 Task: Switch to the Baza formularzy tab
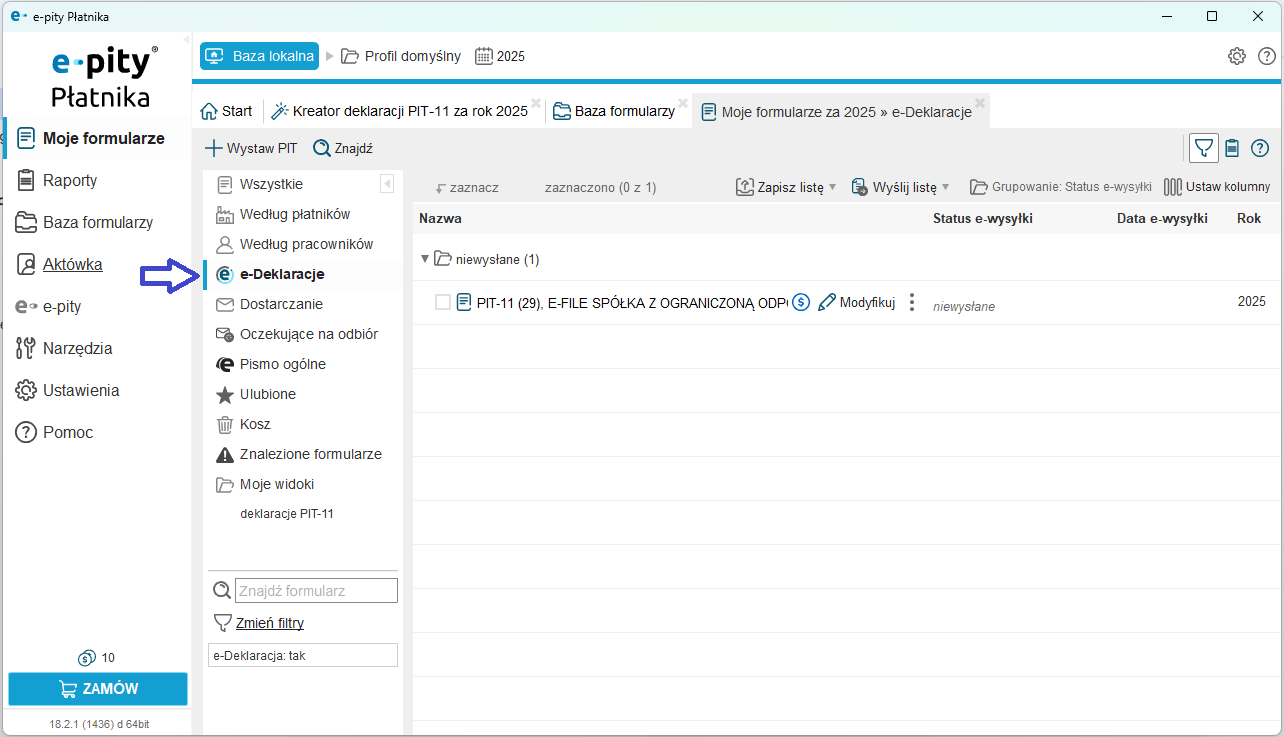[x=615, y=111]
